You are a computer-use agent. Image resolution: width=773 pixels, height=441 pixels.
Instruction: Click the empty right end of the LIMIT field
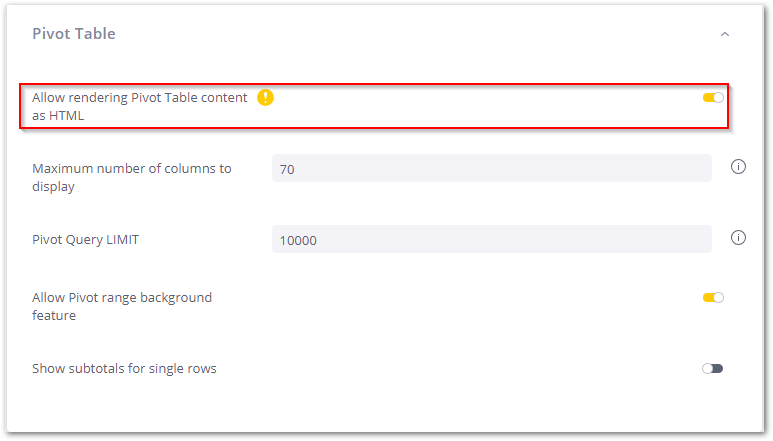point(680,240)
